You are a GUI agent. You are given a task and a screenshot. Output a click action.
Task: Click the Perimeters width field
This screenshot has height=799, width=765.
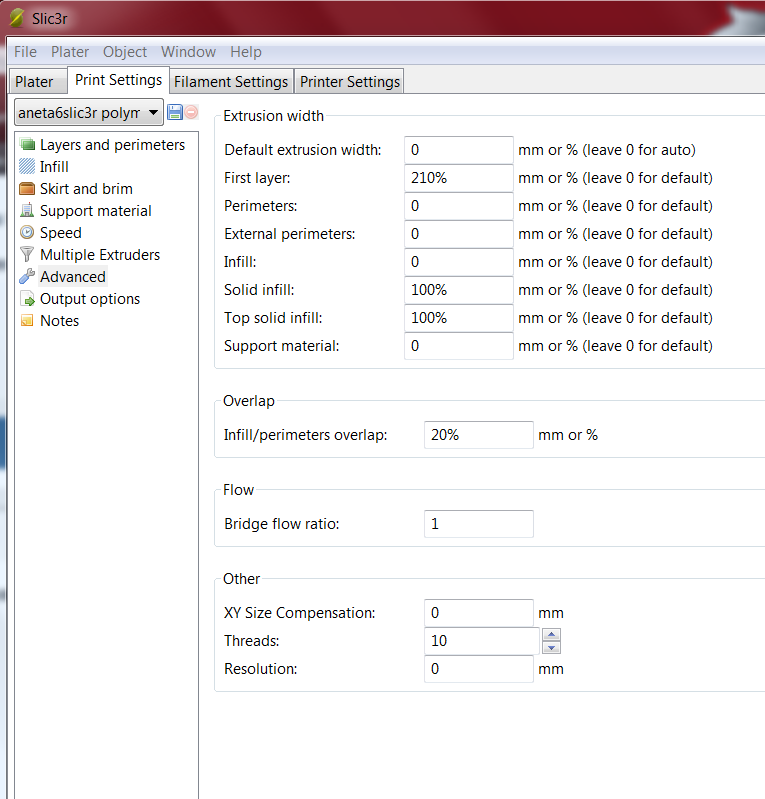459,206
